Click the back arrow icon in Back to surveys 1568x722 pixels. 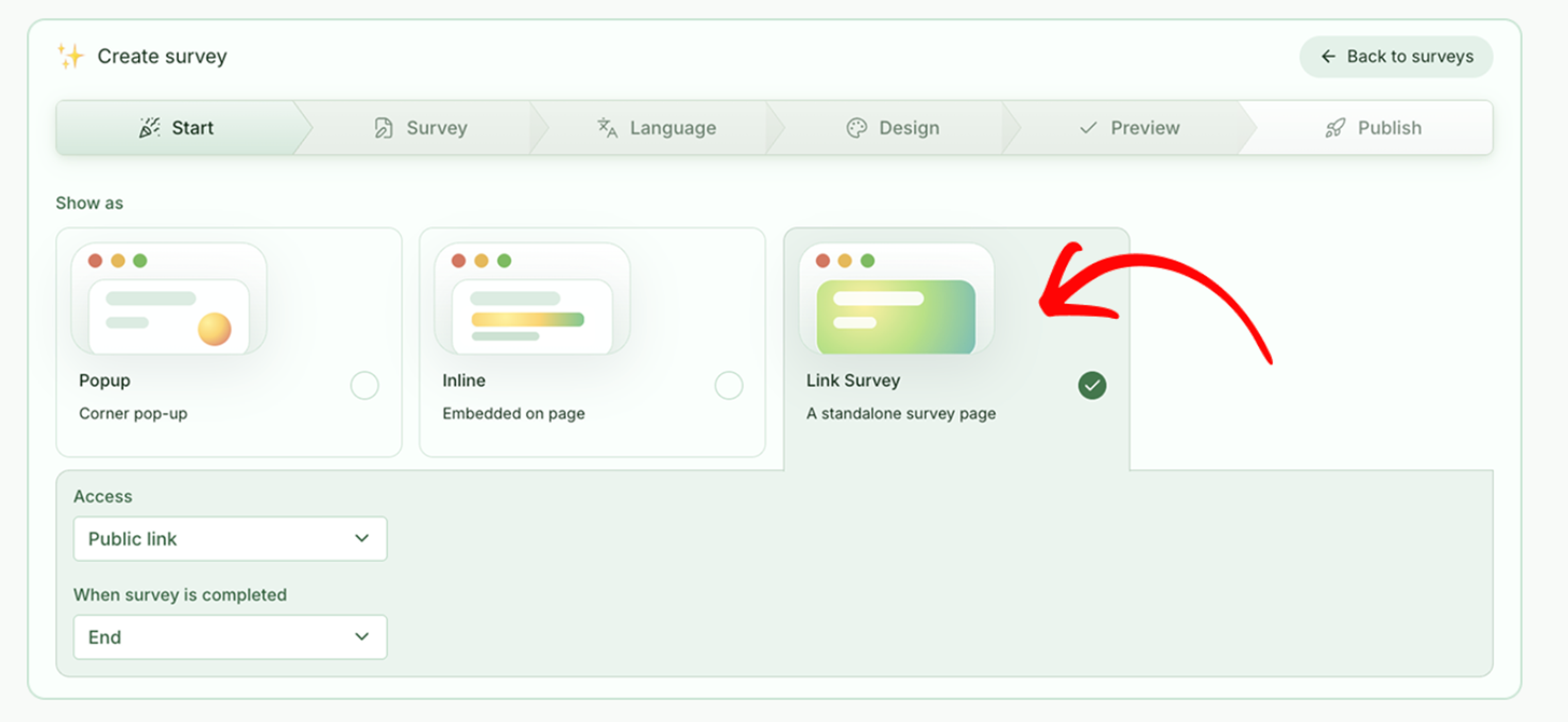pos(1327,57)
